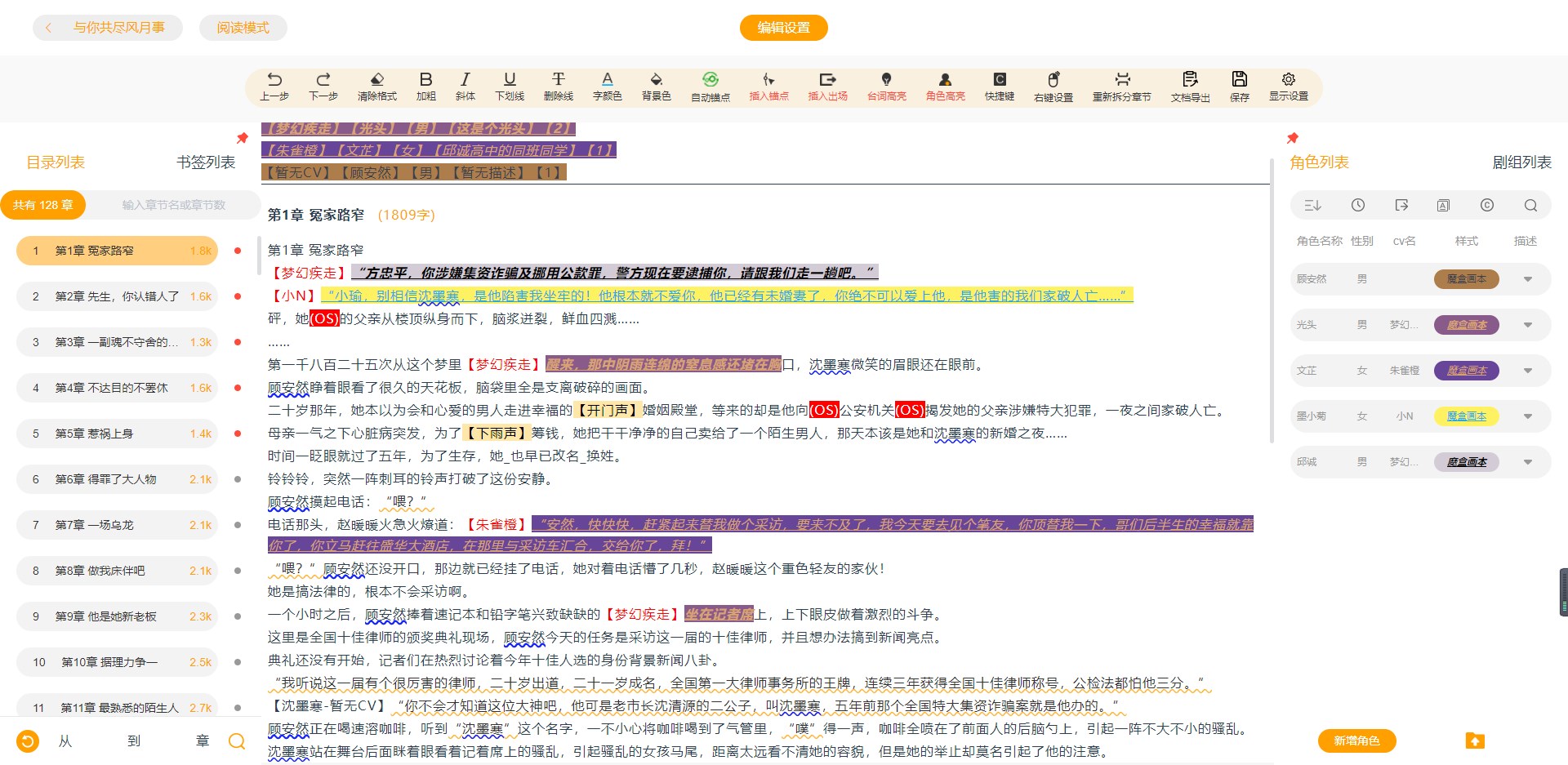
Task: Go back via 与你共尽风月事 button
Action: (x=108, y=28)
